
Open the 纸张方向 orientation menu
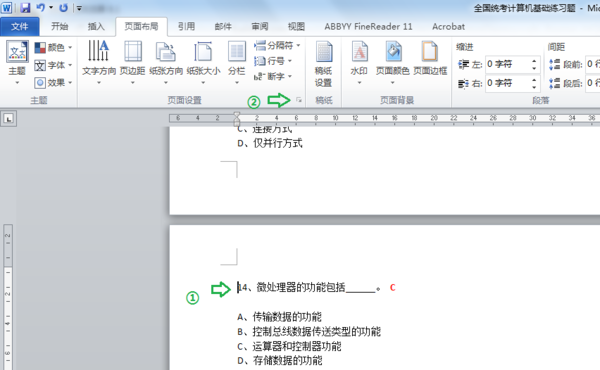click(x=166, y=62)
